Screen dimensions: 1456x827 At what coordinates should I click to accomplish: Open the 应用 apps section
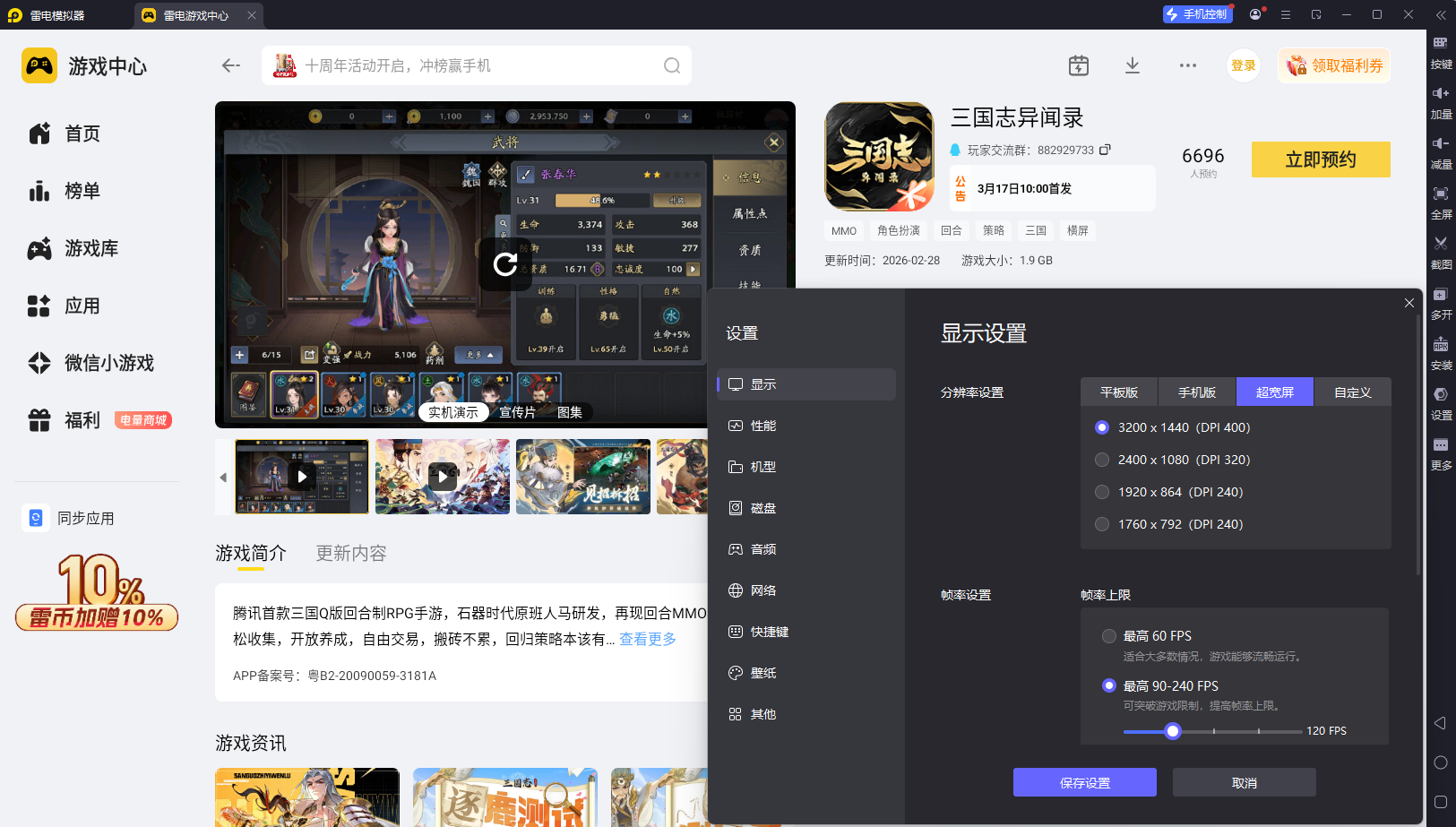(x=65, y=306)
